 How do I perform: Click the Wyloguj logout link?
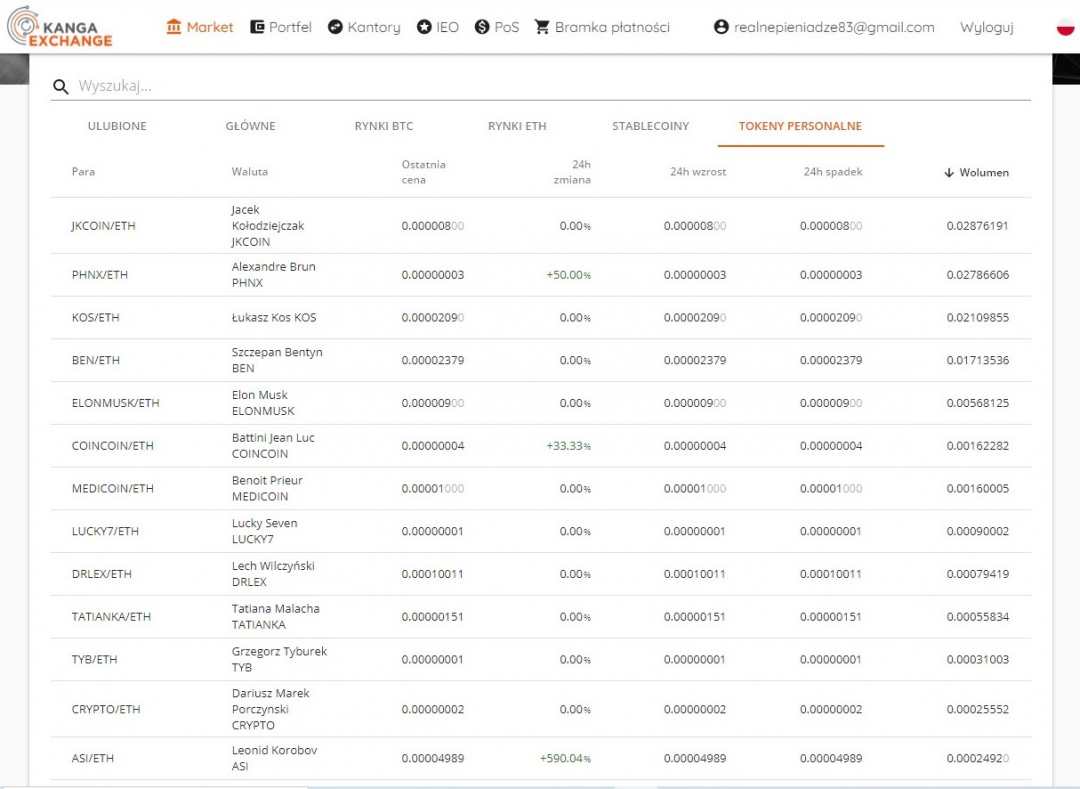pos(986,27)
